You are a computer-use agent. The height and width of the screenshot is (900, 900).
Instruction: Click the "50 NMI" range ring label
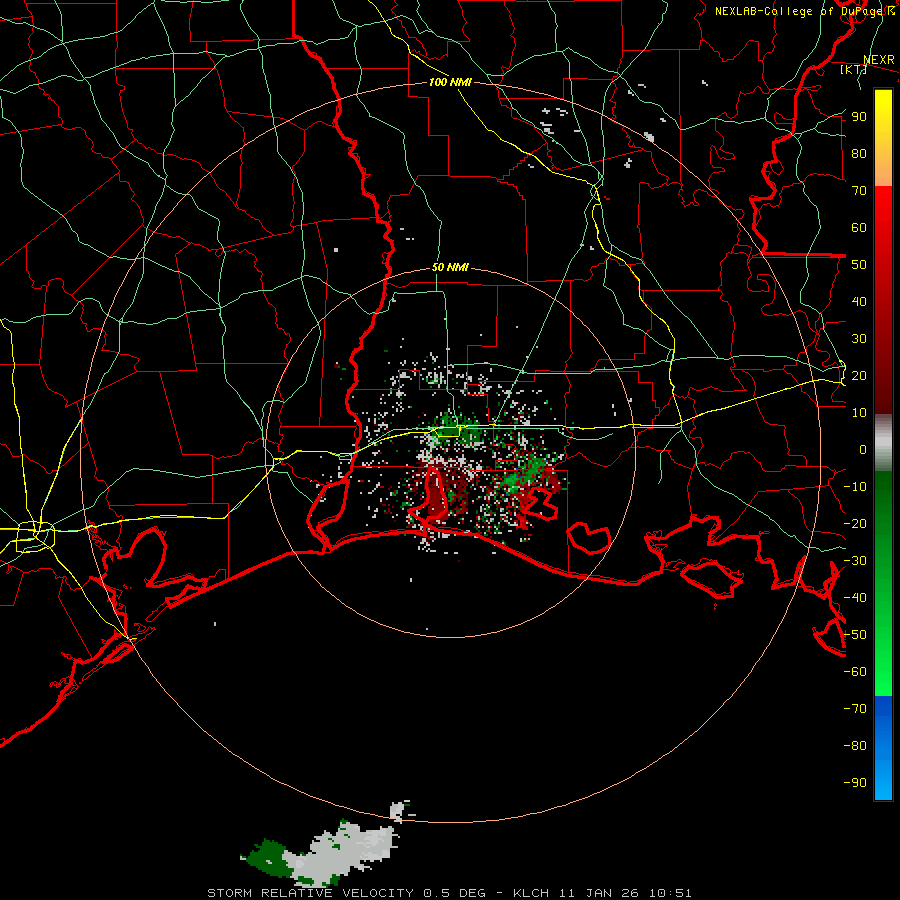[x=450, y=267]
